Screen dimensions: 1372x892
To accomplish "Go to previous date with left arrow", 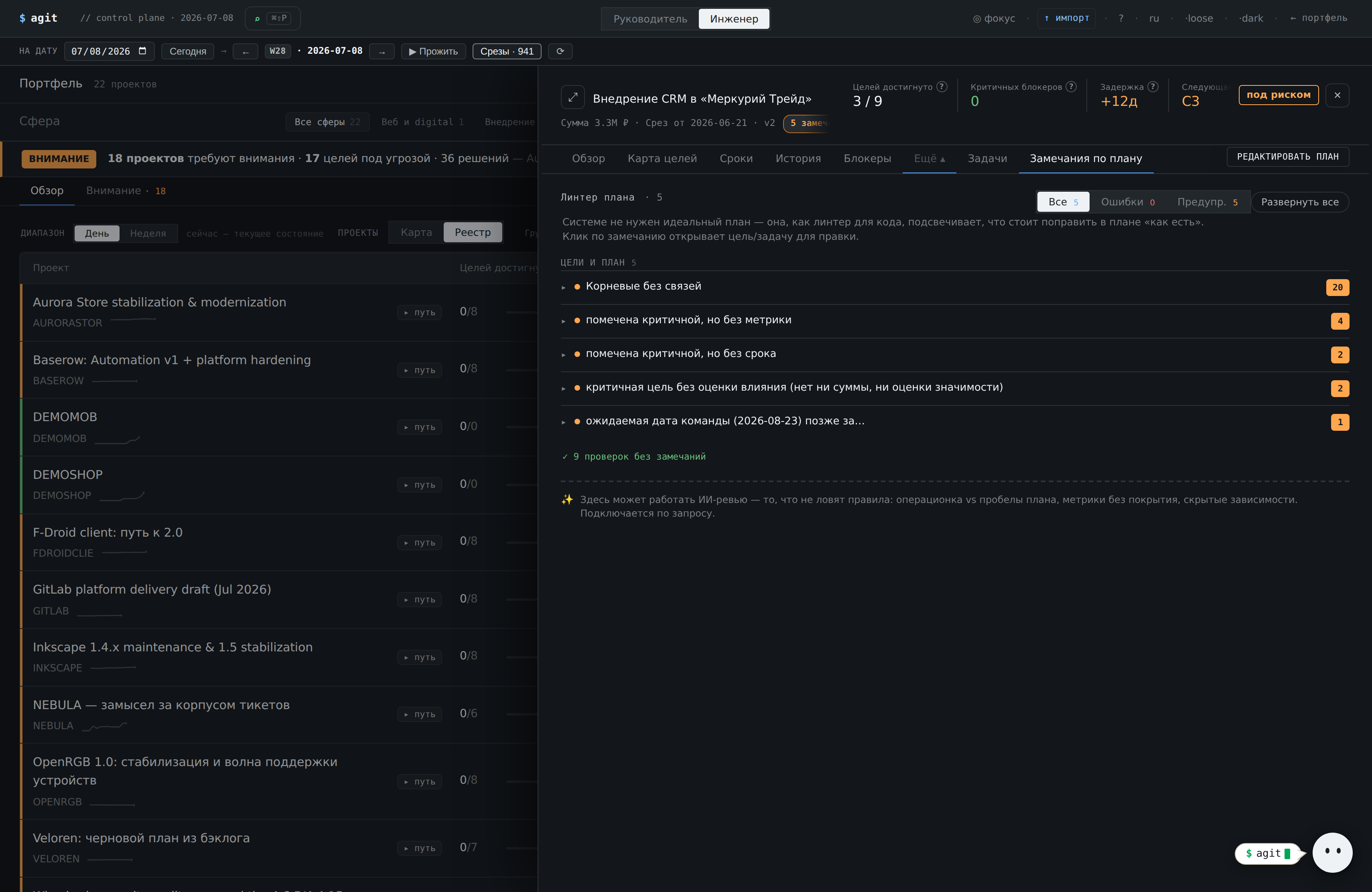I will pyautogui.click(x=246, y=51).
